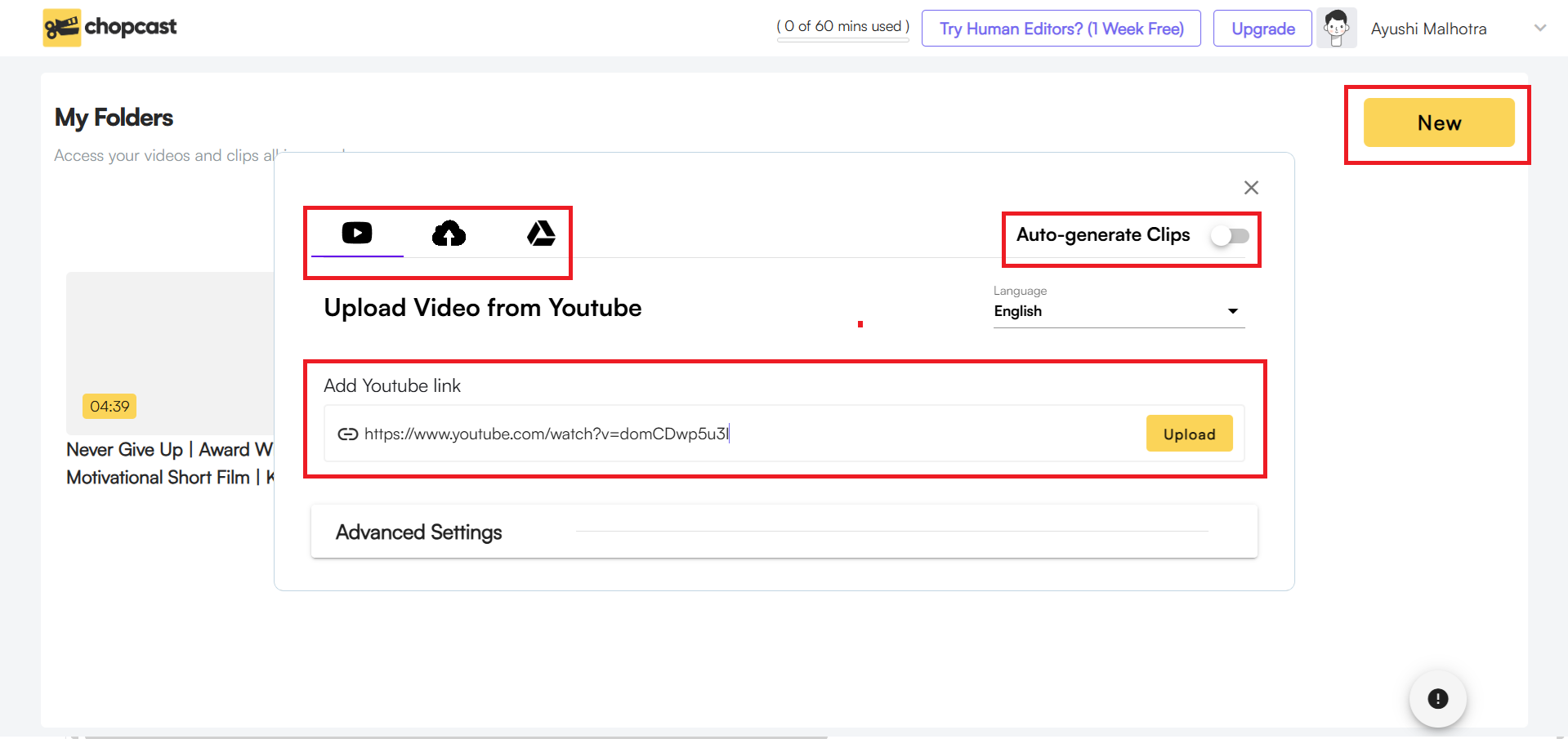The image size is (1568, 739).
Task: Enable the Auto-generate Clips toggle
Action: [x=1230, y=236]
